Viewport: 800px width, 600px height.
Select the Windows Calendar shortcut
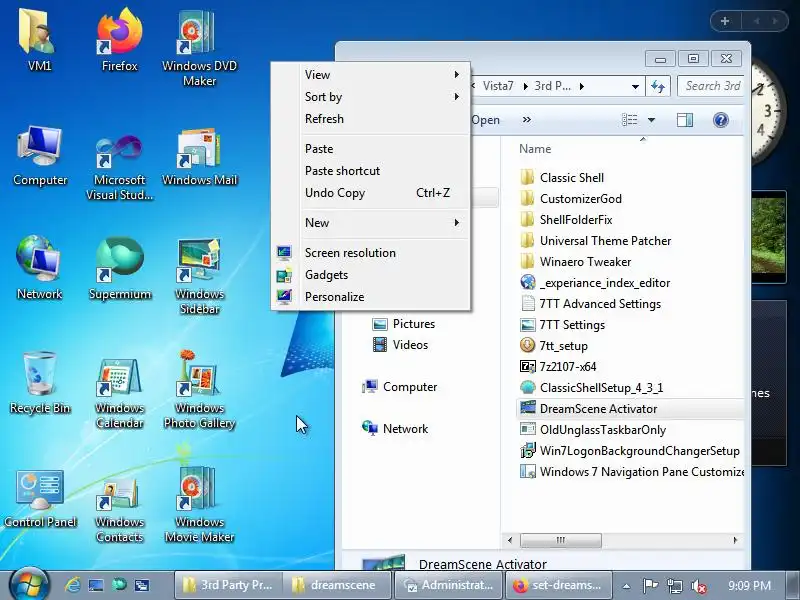(x=119, y=392)
